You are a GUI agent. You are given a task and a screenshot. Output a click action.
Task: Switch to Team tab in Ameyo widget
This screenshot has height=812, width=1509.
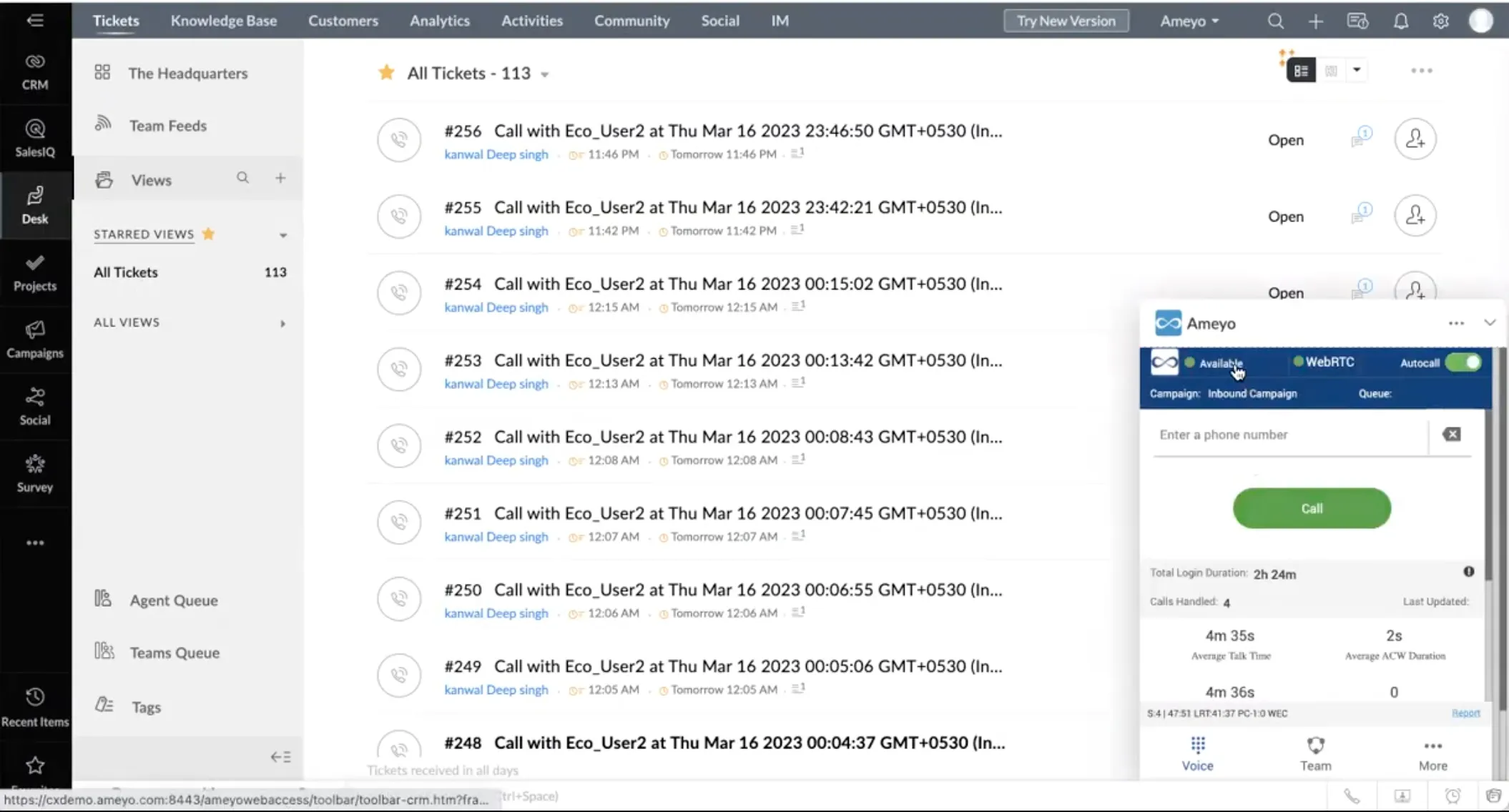[1315, 753]
